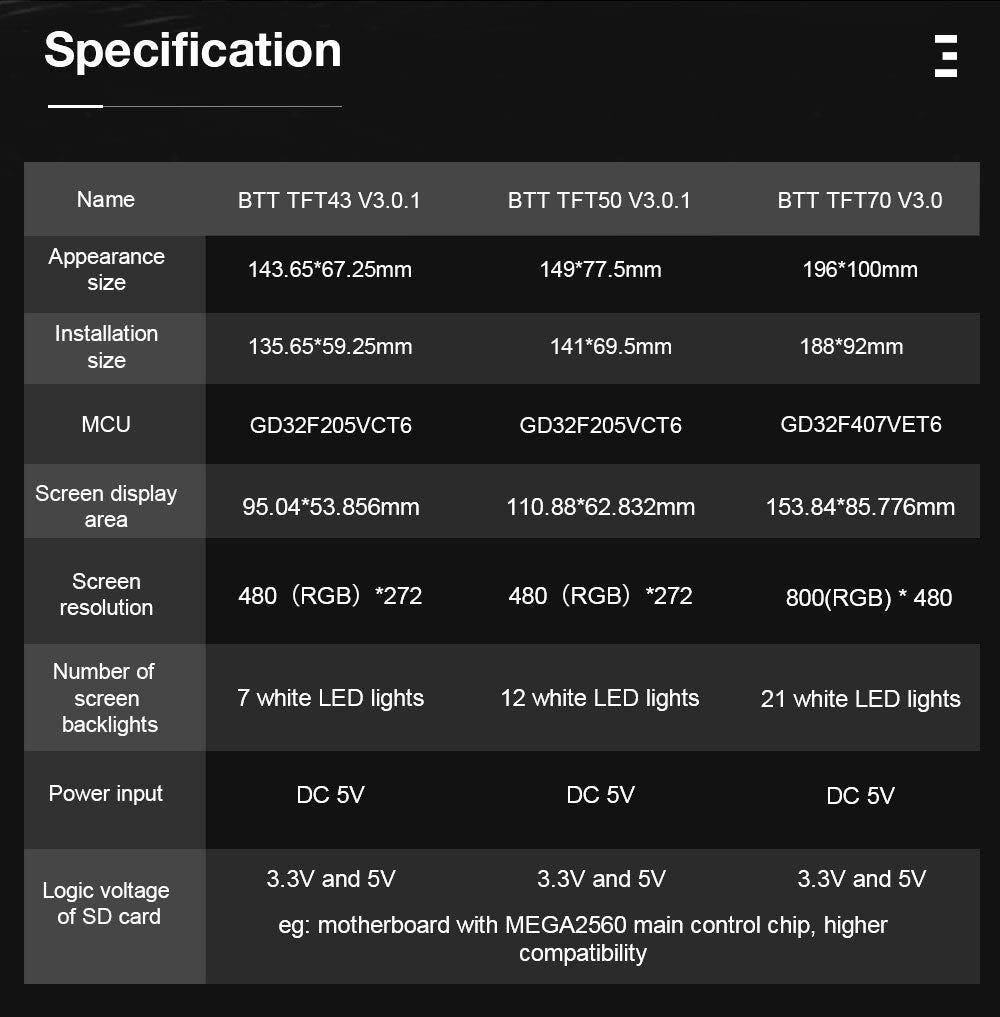Click the Screen display area row label

coord(106,506)
